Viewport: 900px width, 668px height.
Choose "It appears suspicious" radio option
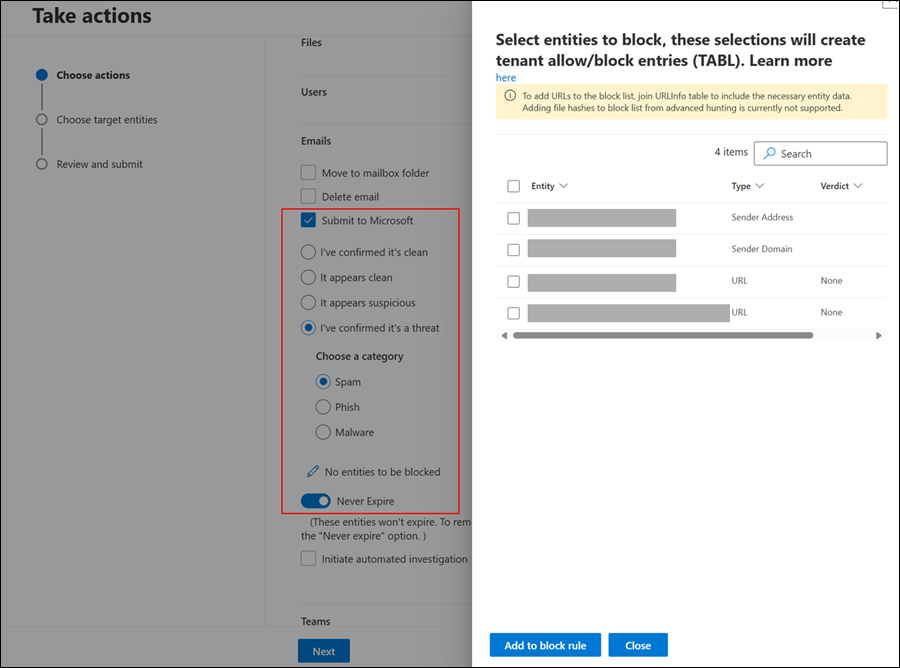coord(309,303)
